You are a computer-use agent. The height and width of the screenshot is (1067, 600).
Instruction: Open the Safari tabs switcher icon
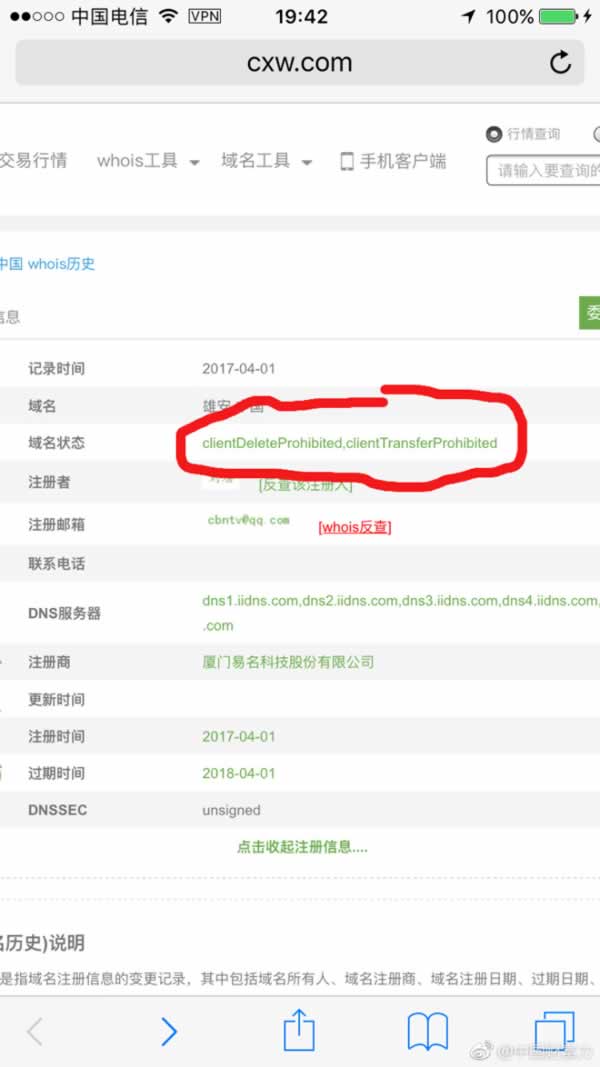(554, 1031)
